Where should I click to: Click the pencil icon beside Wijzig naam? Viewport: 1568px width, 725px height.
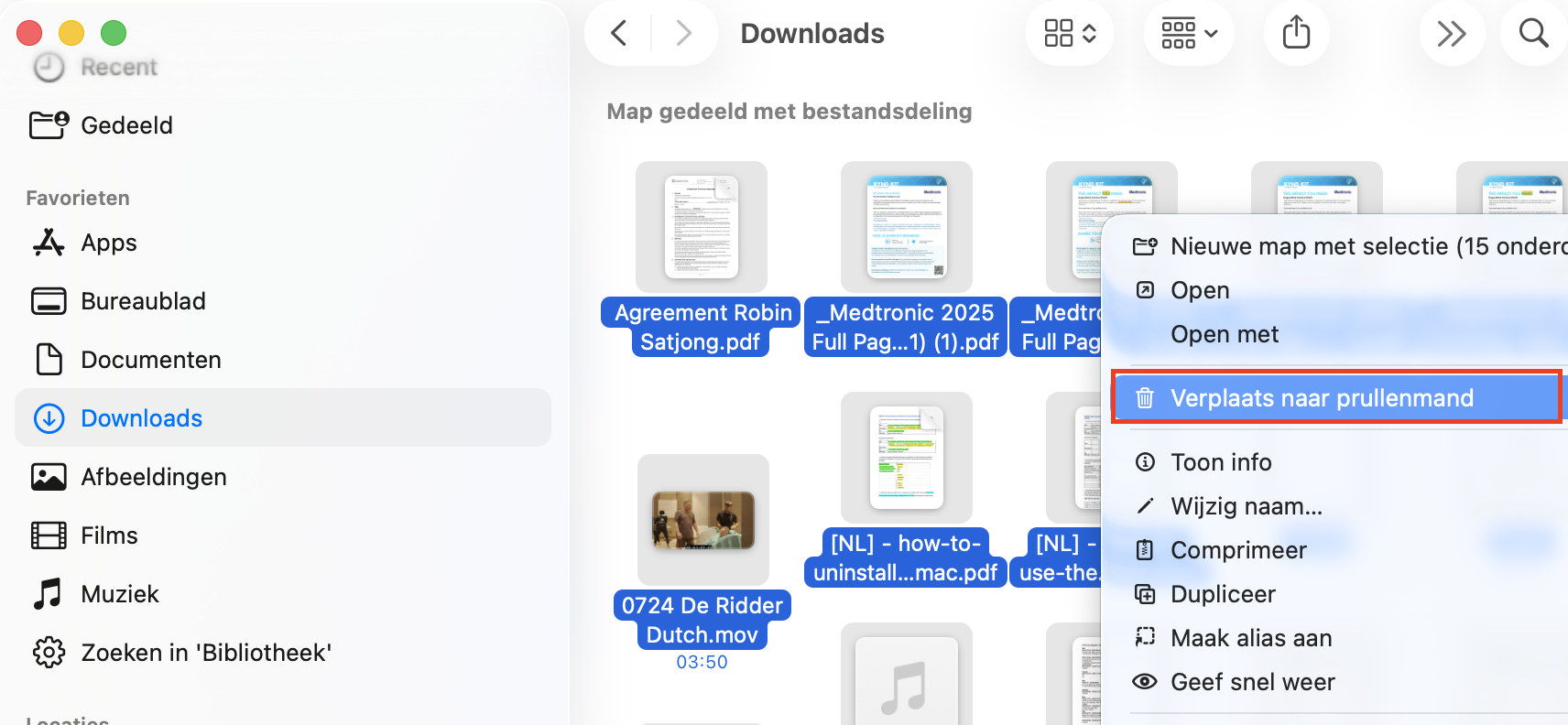[1145, 506]
